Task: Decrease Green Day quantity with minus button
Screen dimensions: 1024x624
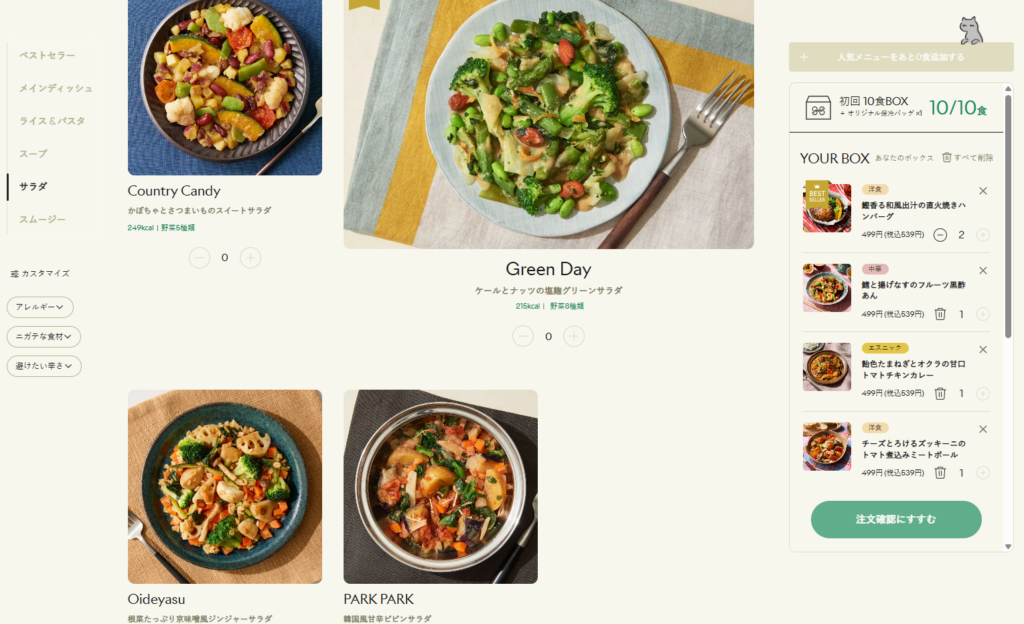Action: pos(523,336)
